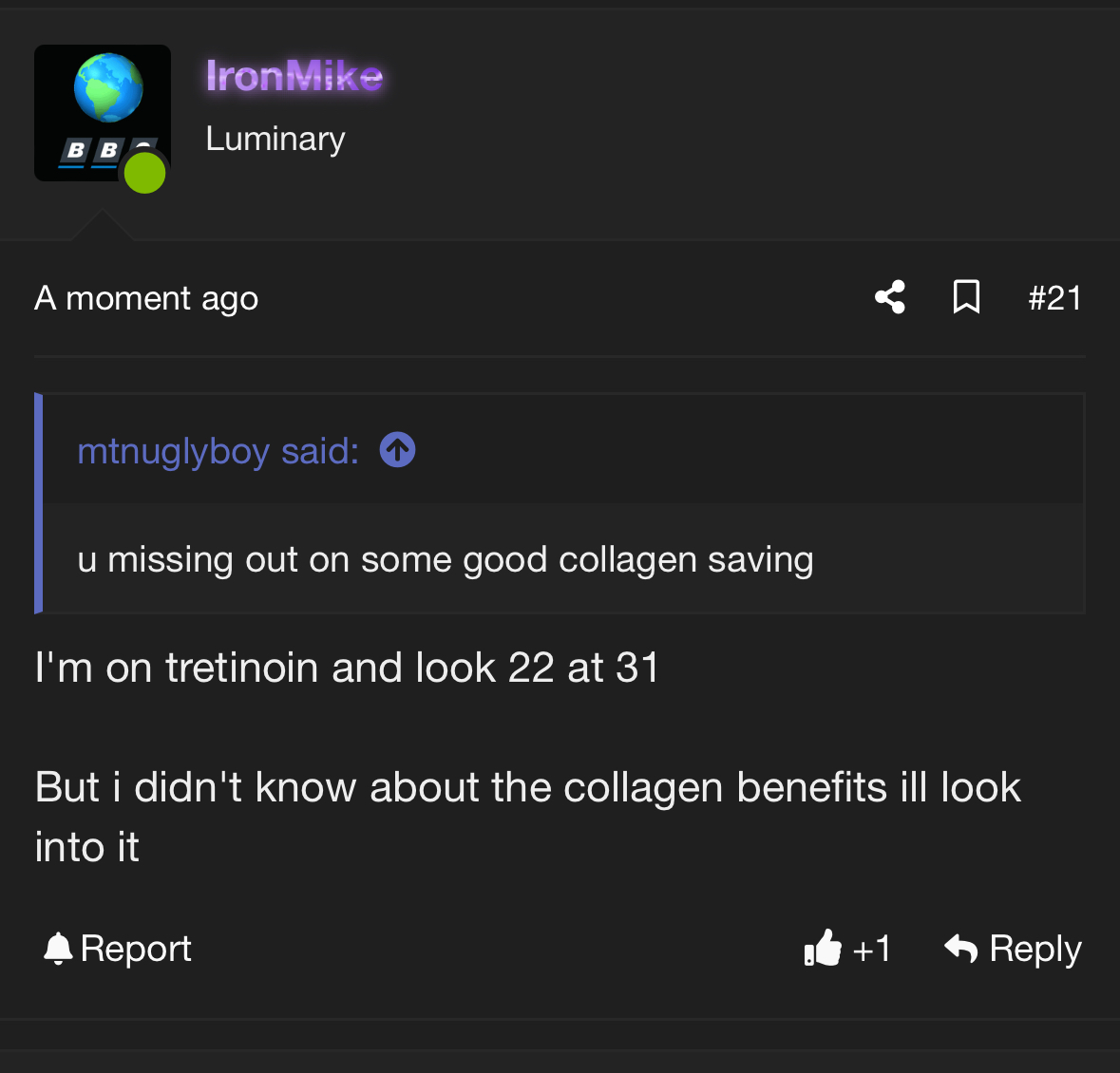
Task: Open the IronMike username profile link
Action: [x=294, y=76]
